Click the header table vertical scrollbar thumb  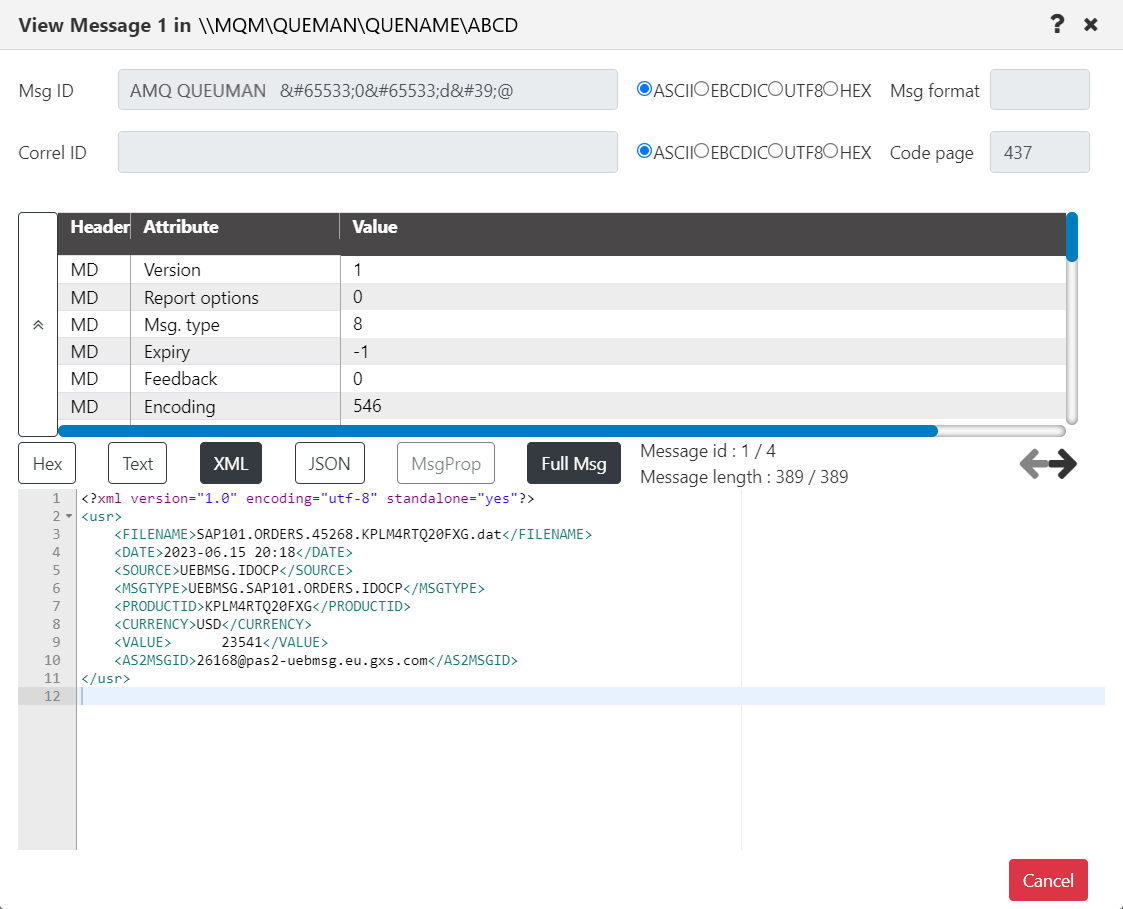1071,236
